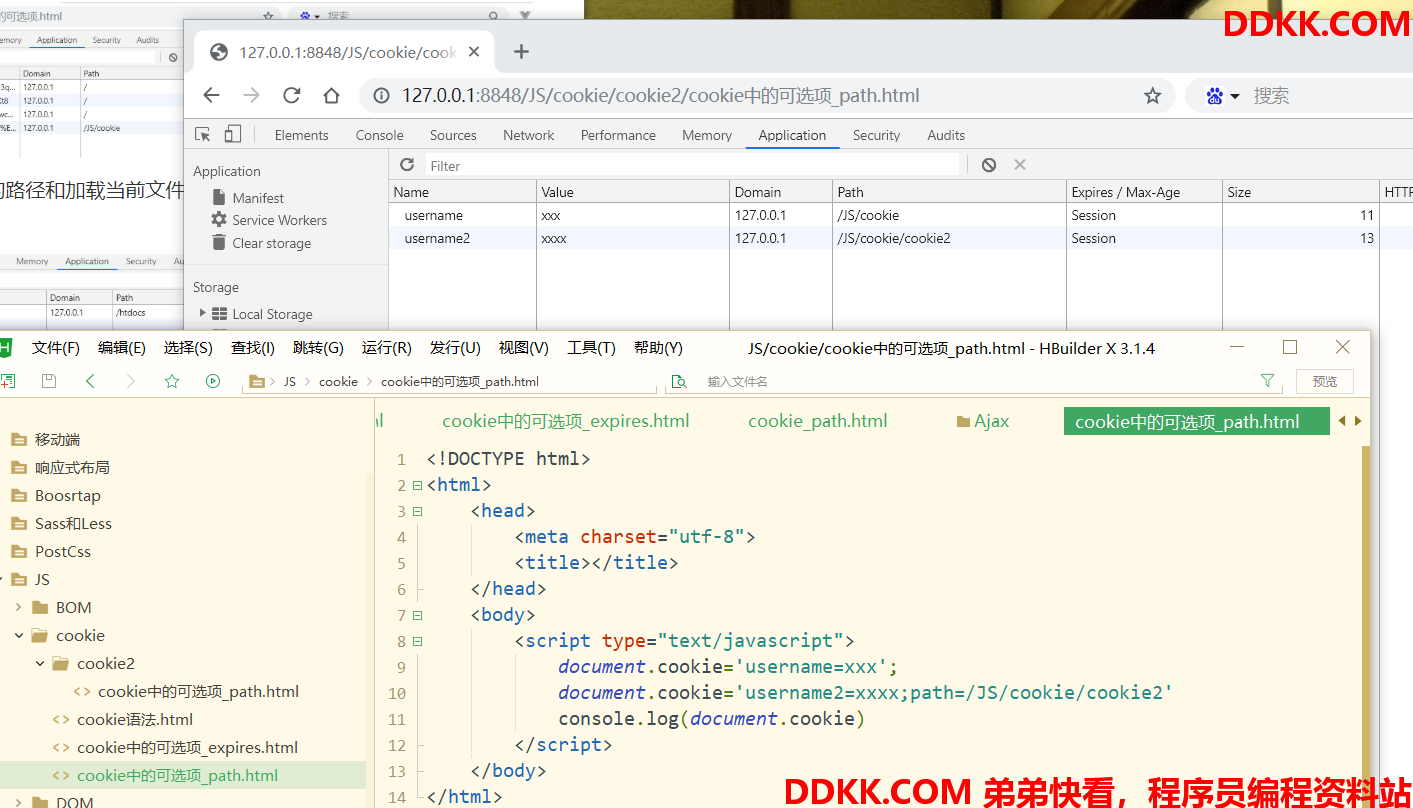Image resolution: width=1413 pixels, height=808 pixels.
Task: Open the 编辑(E) menu
Action: click(122, 348)
